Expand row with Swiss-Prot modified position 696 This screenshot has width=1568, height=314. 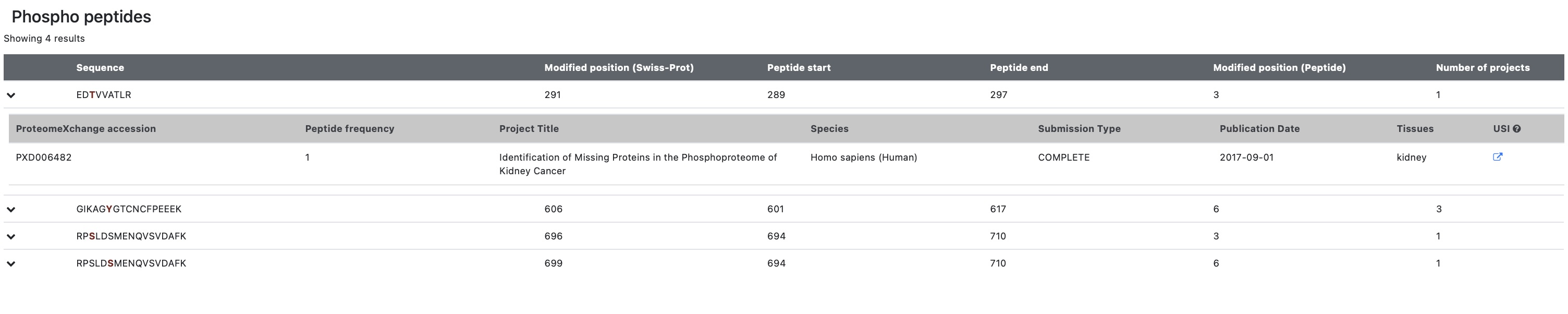pos(11,237)
